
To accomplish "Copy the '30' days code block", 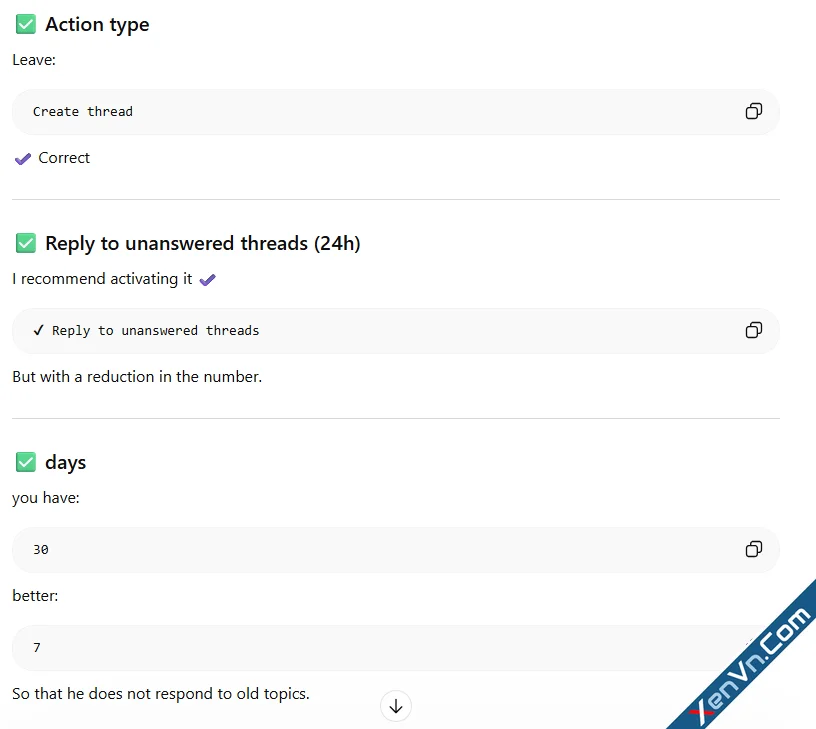I will point(754,549).
